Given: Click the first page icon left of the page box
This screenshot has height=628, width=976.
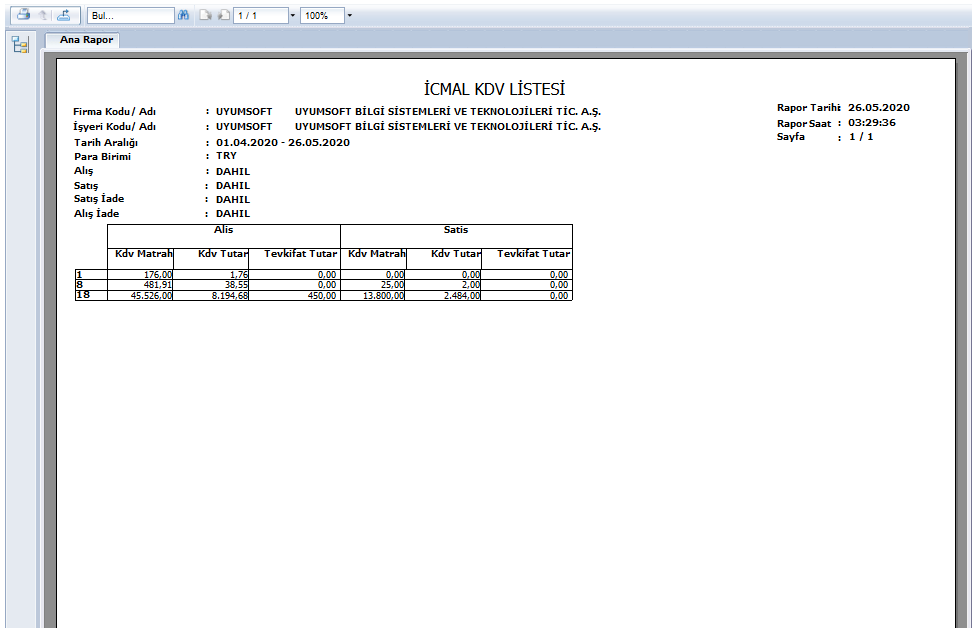Looking at the screenshot, I should pos(205,16).
